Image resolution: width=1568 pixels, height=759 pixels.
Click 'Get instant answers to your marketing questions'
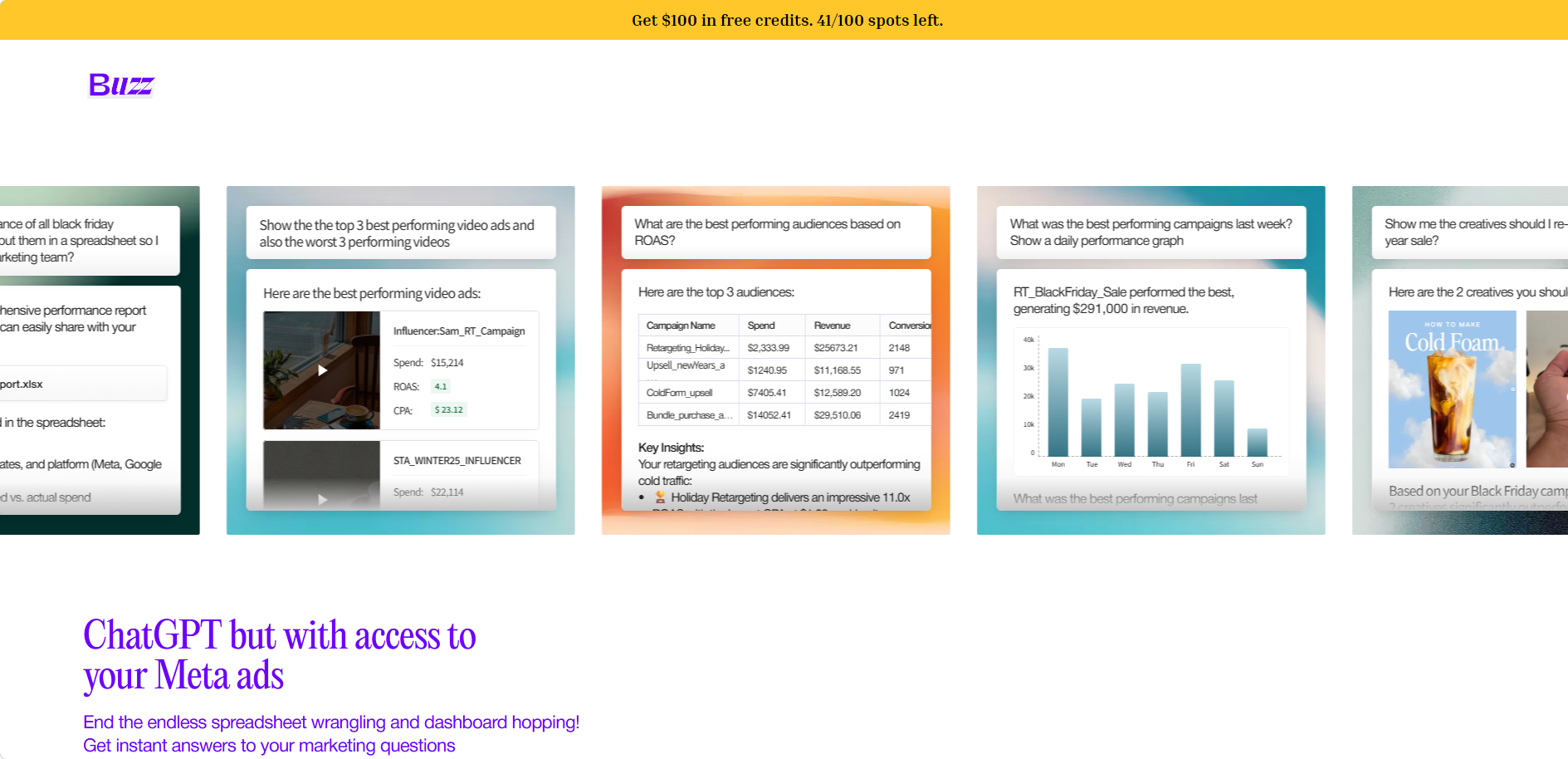(x=269, y=746)
